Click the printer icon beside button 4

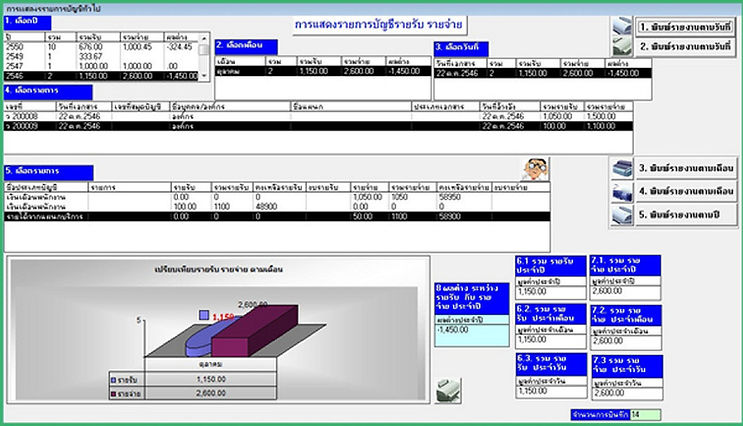(x=622, y=192)
